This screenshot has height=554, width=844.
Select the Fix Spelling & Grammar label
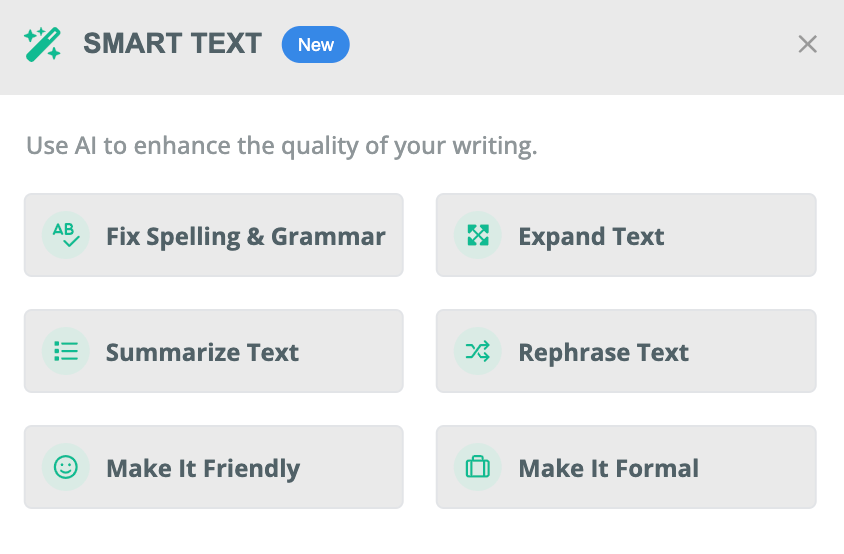coord(245,237)
